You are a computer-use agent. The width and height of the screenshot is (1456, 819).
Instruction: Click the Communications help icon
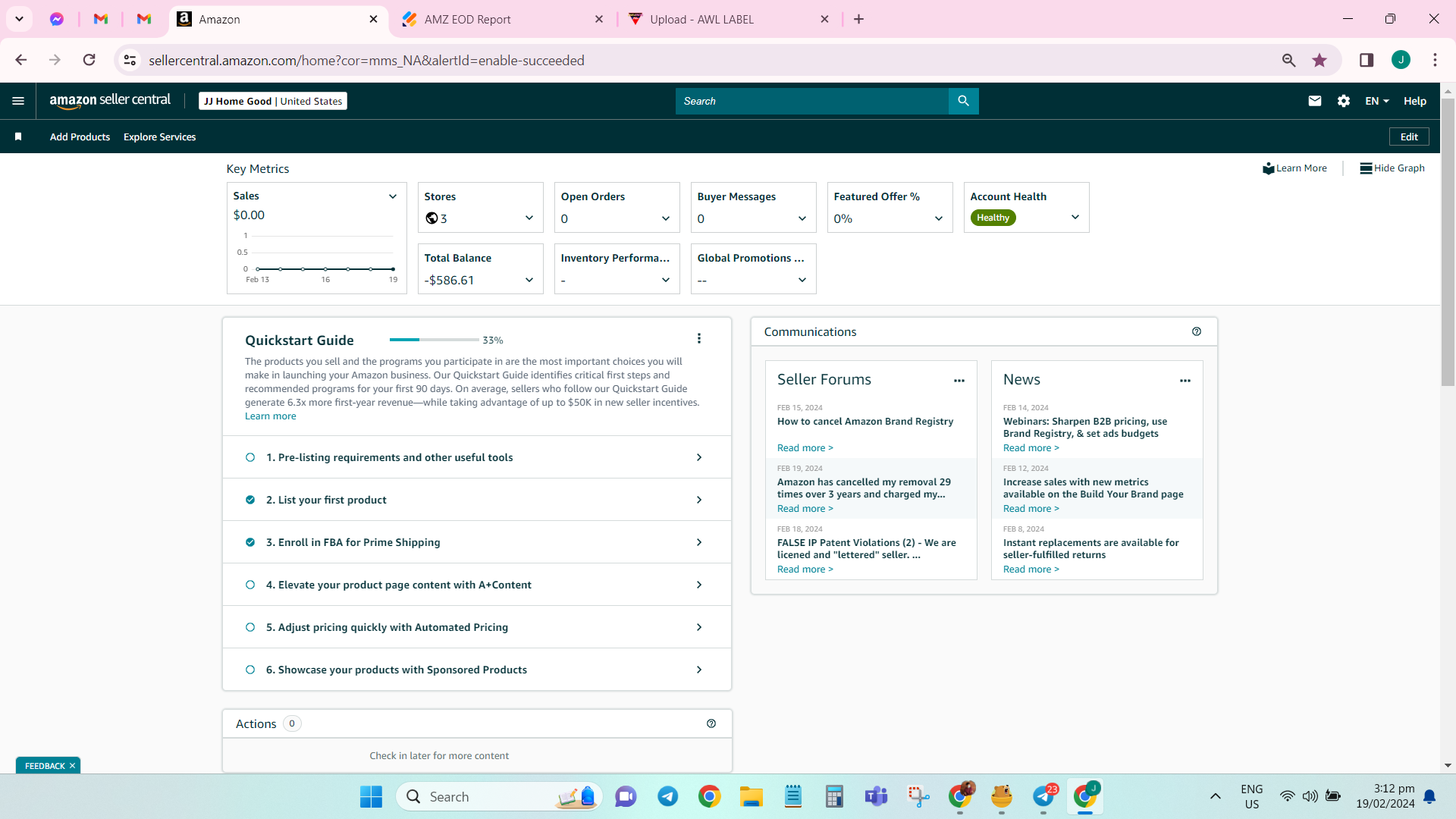[x=1197, y=331]
